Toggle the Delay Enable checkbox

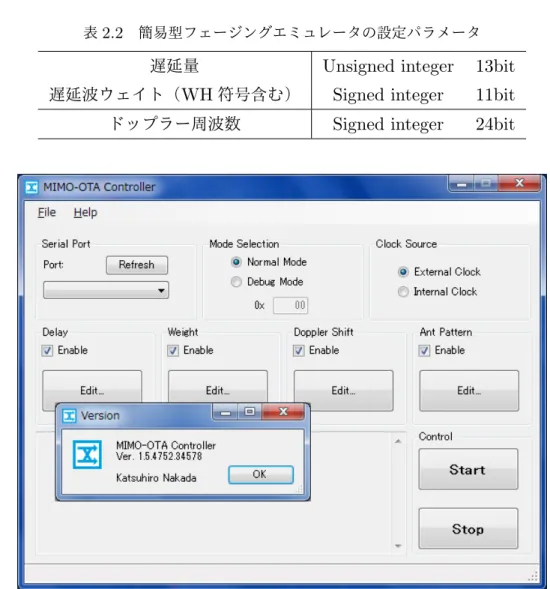(x=47, y=350)
